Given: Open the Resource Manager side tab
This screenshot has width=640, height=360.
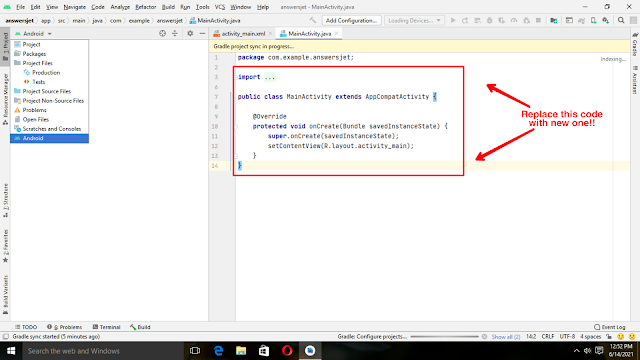Looking at the screenshot, I should click(5, 99).
